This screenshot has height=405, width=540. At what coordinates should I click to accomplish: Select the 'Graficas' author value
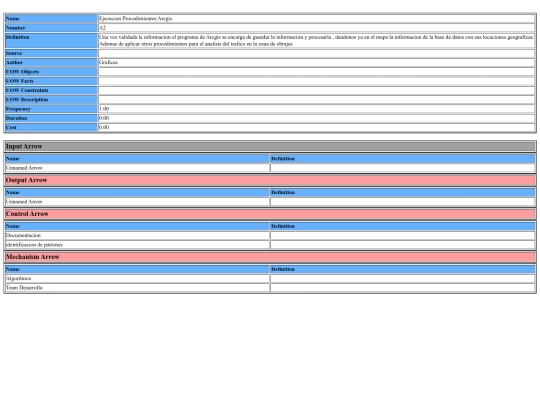coord(108,62)
